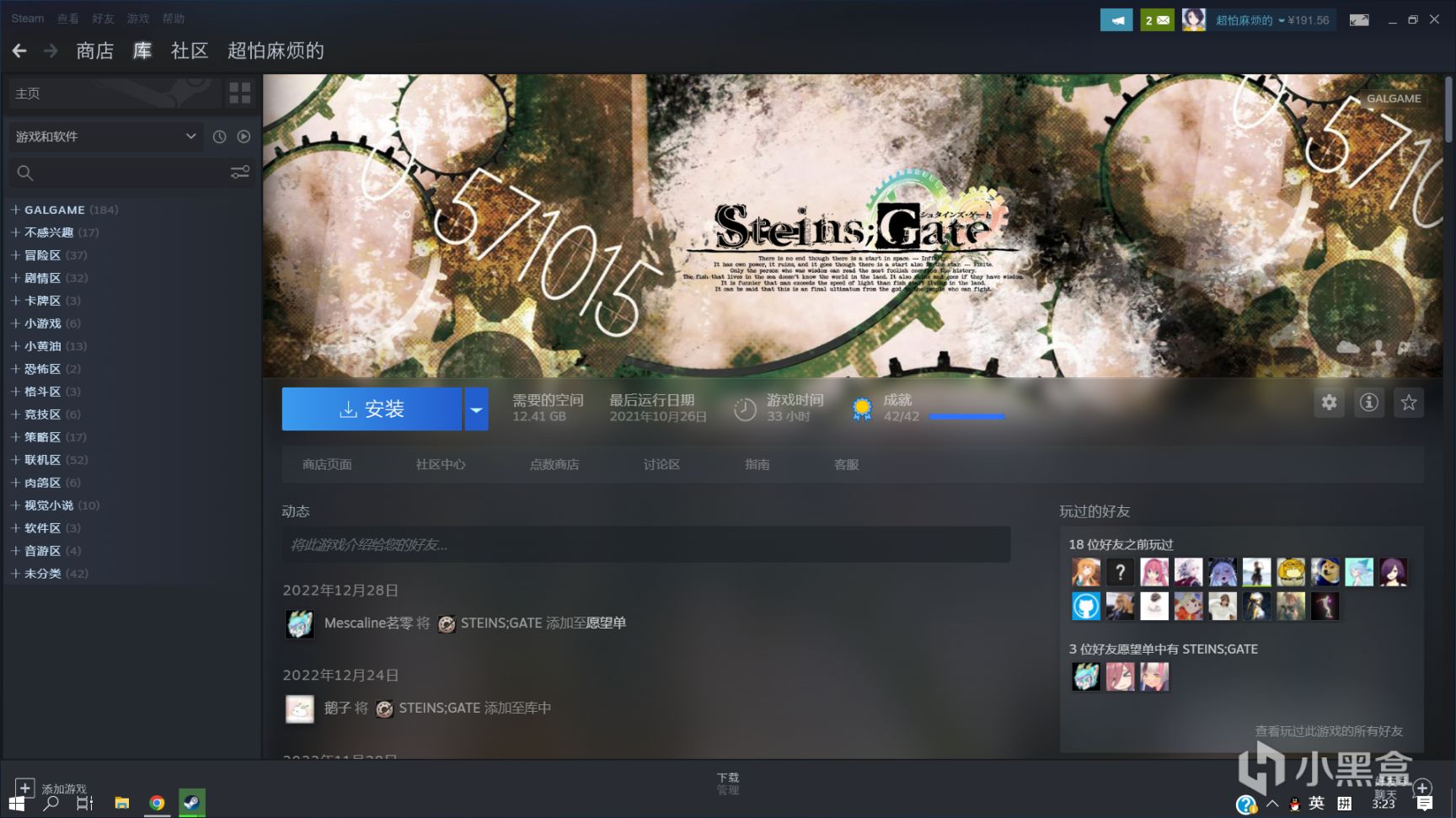1456x818 pixels.
Task: Open the Steam menu
Action: (x=27, y=19)
